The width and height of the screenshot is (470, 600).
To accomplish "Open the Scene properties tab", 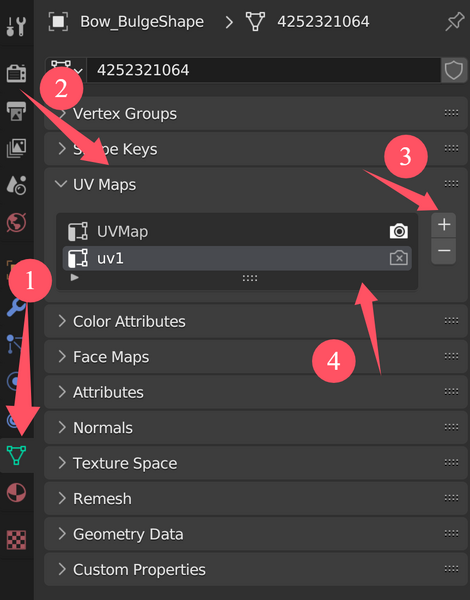I will click(16, 185).
